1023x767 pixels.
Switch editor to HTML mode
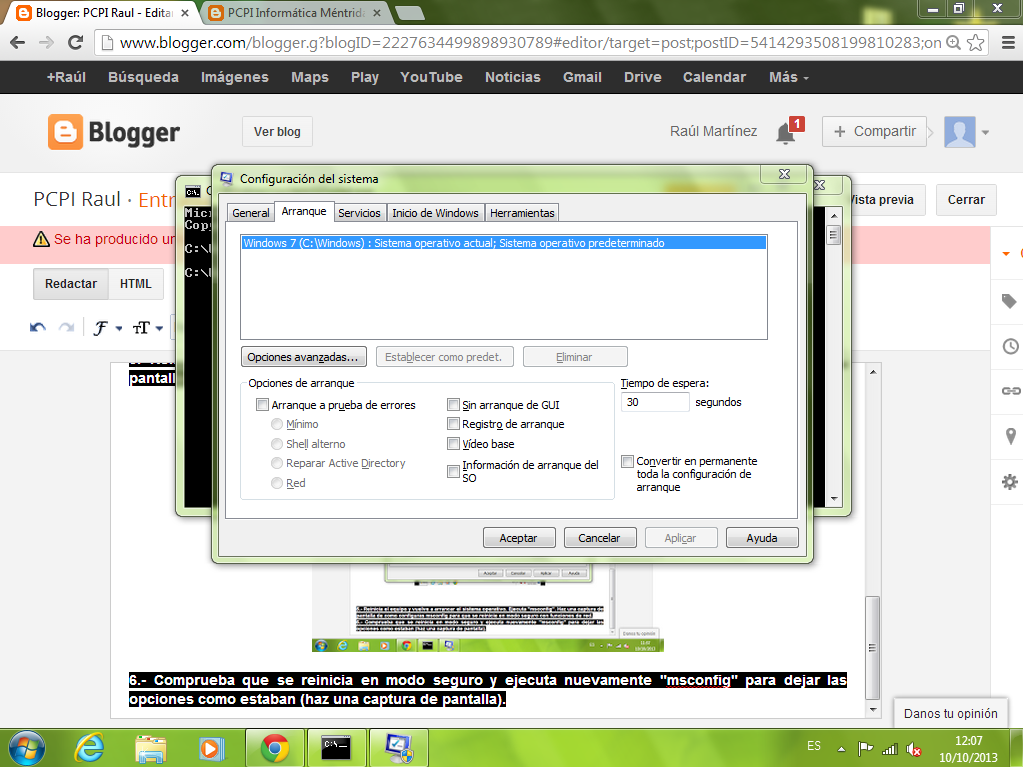(x=136, y=284)
